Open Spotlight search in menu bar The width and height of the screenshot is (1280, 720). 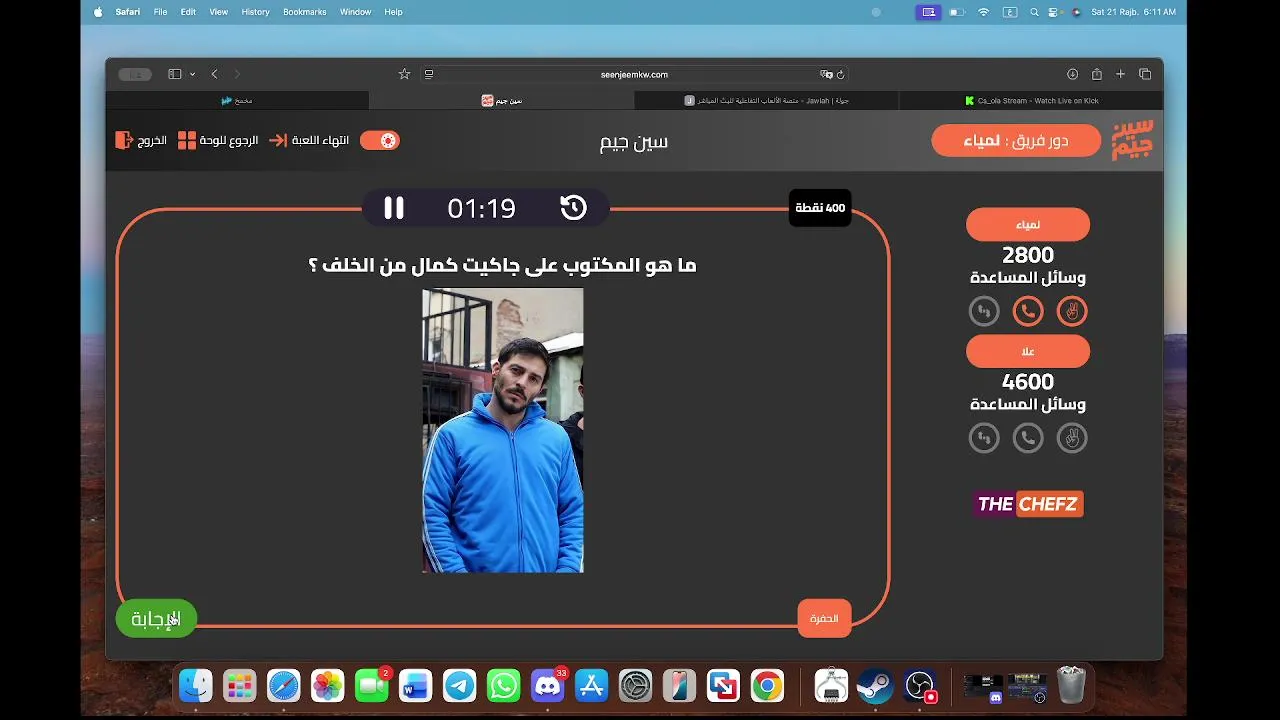(x=1033, y=12)
